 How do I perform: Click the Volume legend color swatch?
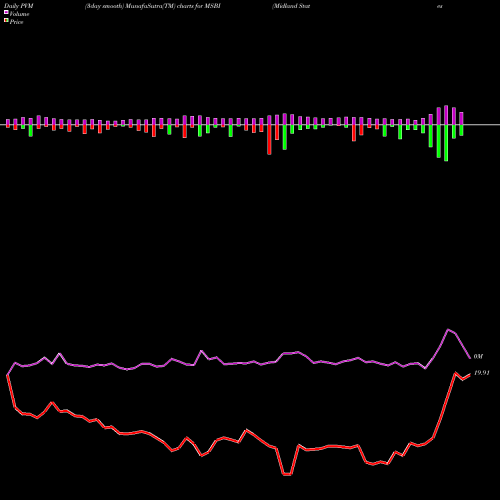coord(6,12)
